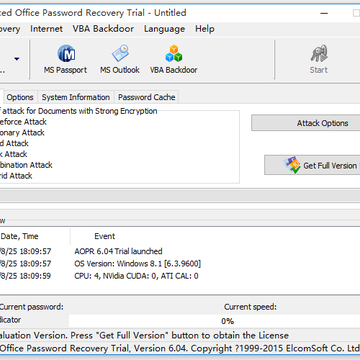This screenshot has width=360, height=360.
Task: Choose Hybrid Attack from attack list
Action: 16,176
